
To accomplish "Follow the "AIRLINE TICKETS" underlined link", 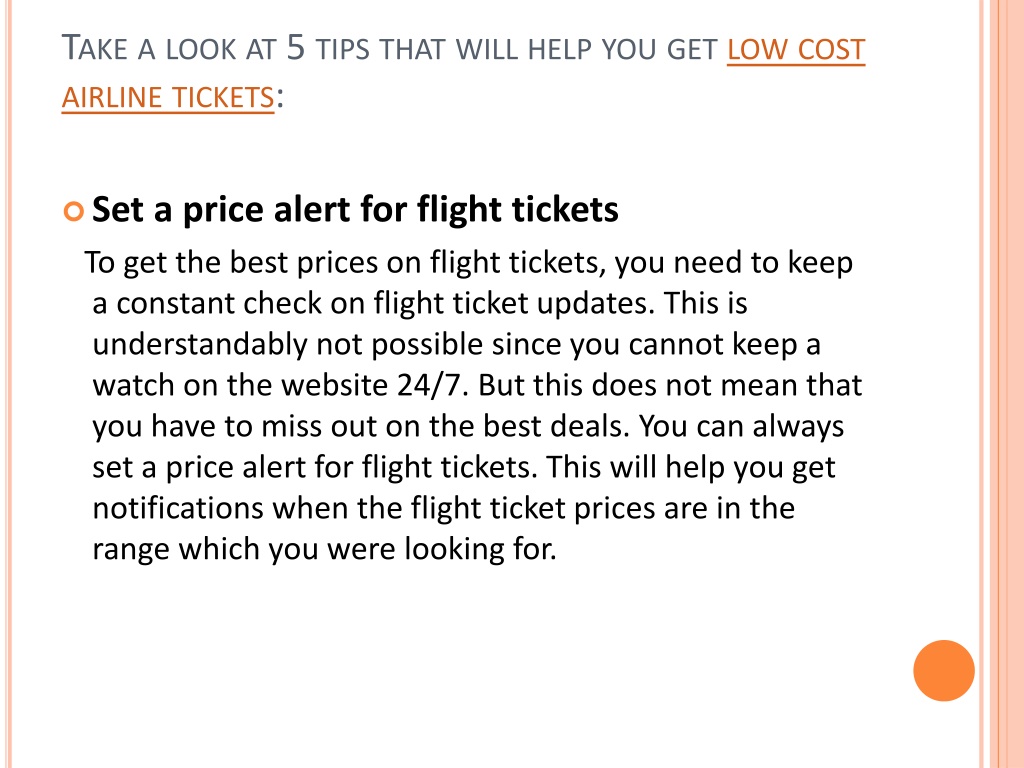I will coord(168,98).
